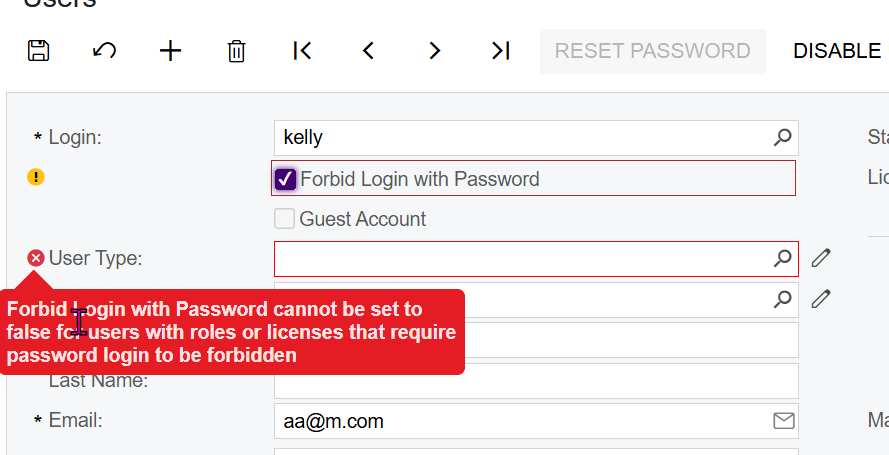This screenshot has width=889, height=455.
Task: Add new user record with plus icon
Action: (x=171, y=51)
